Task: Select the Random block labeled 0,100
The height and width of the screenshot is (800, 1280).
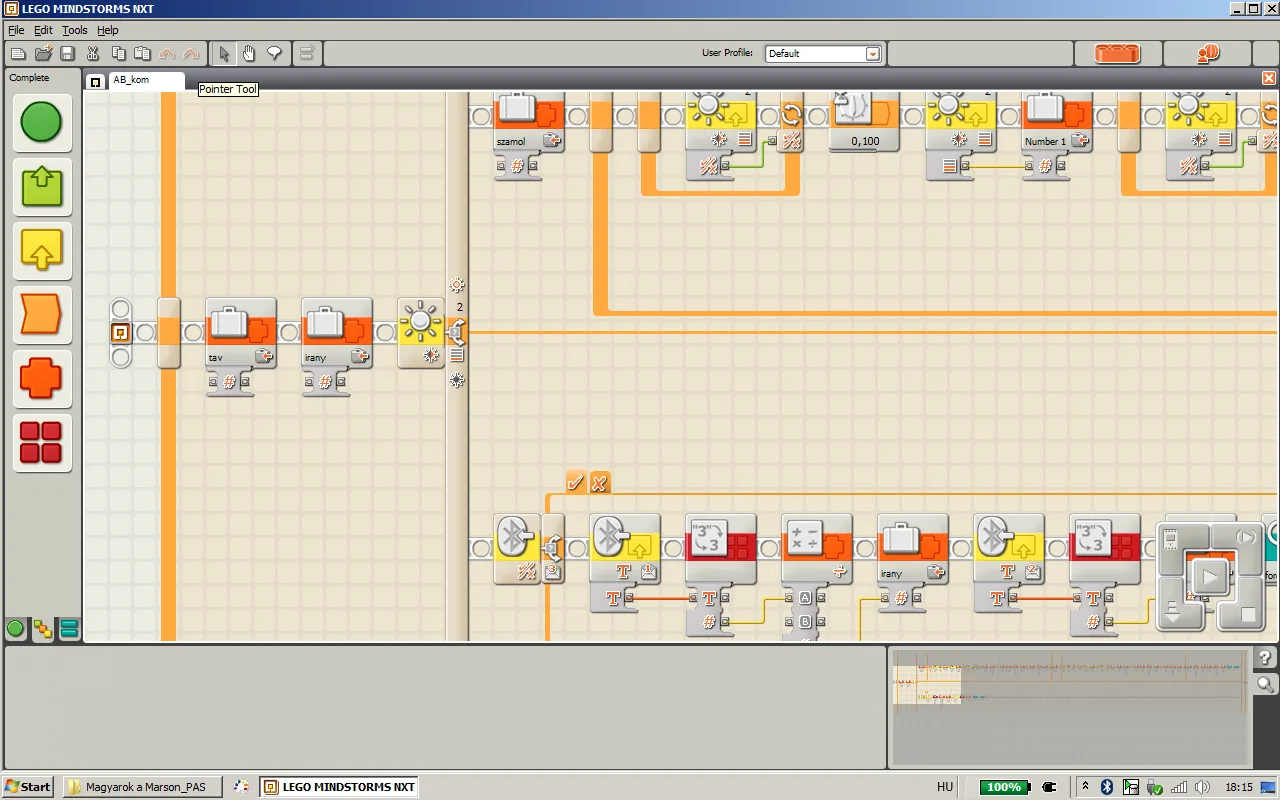Action: click(865, 122)
